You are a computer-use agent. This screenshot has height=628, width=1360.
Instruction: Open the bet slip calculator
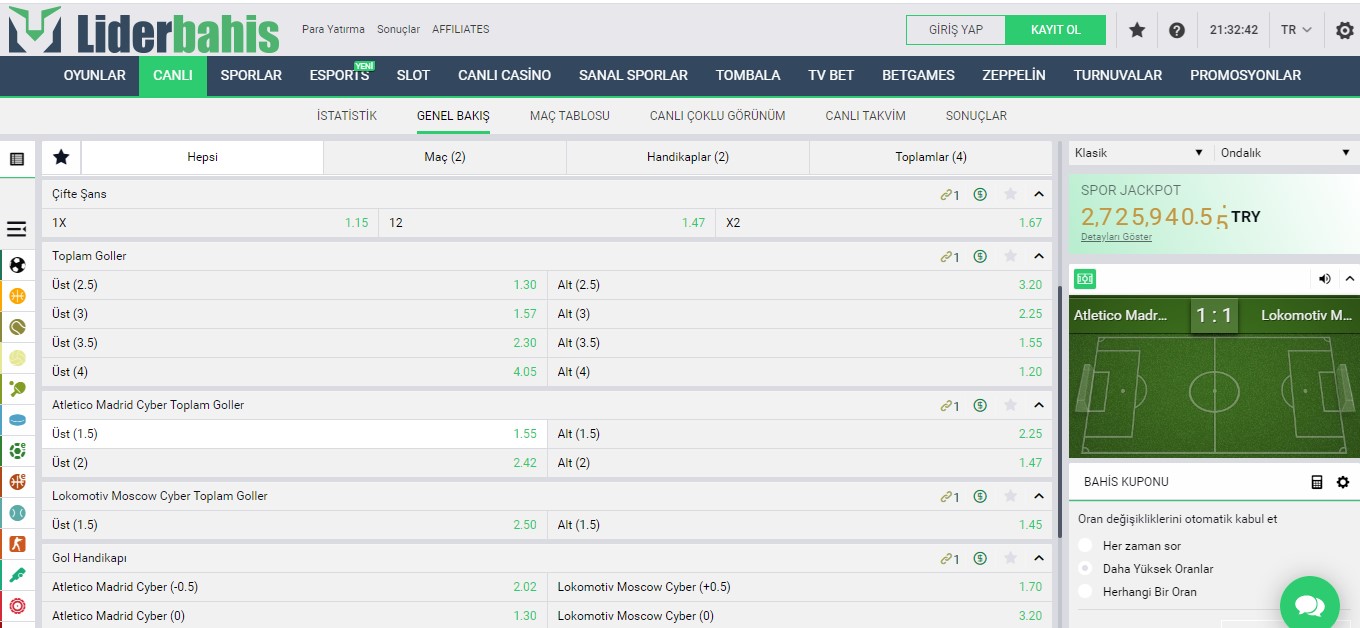pyautogui.click(x=1317, y=482)
